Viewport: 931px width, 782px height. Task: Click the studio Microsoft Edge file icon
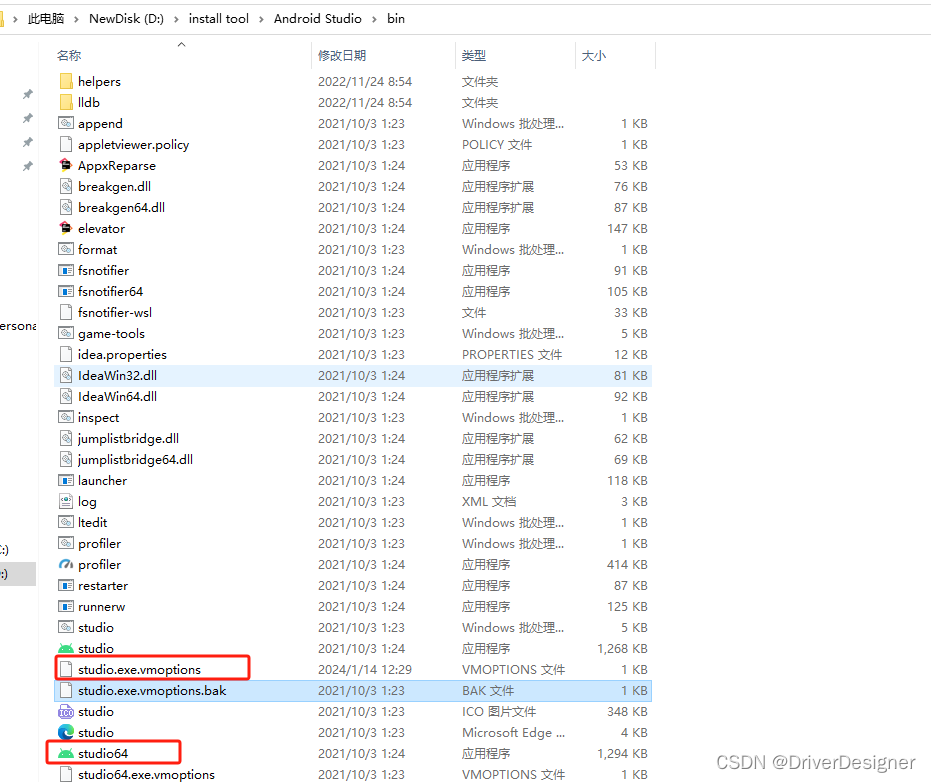[66, 732]
